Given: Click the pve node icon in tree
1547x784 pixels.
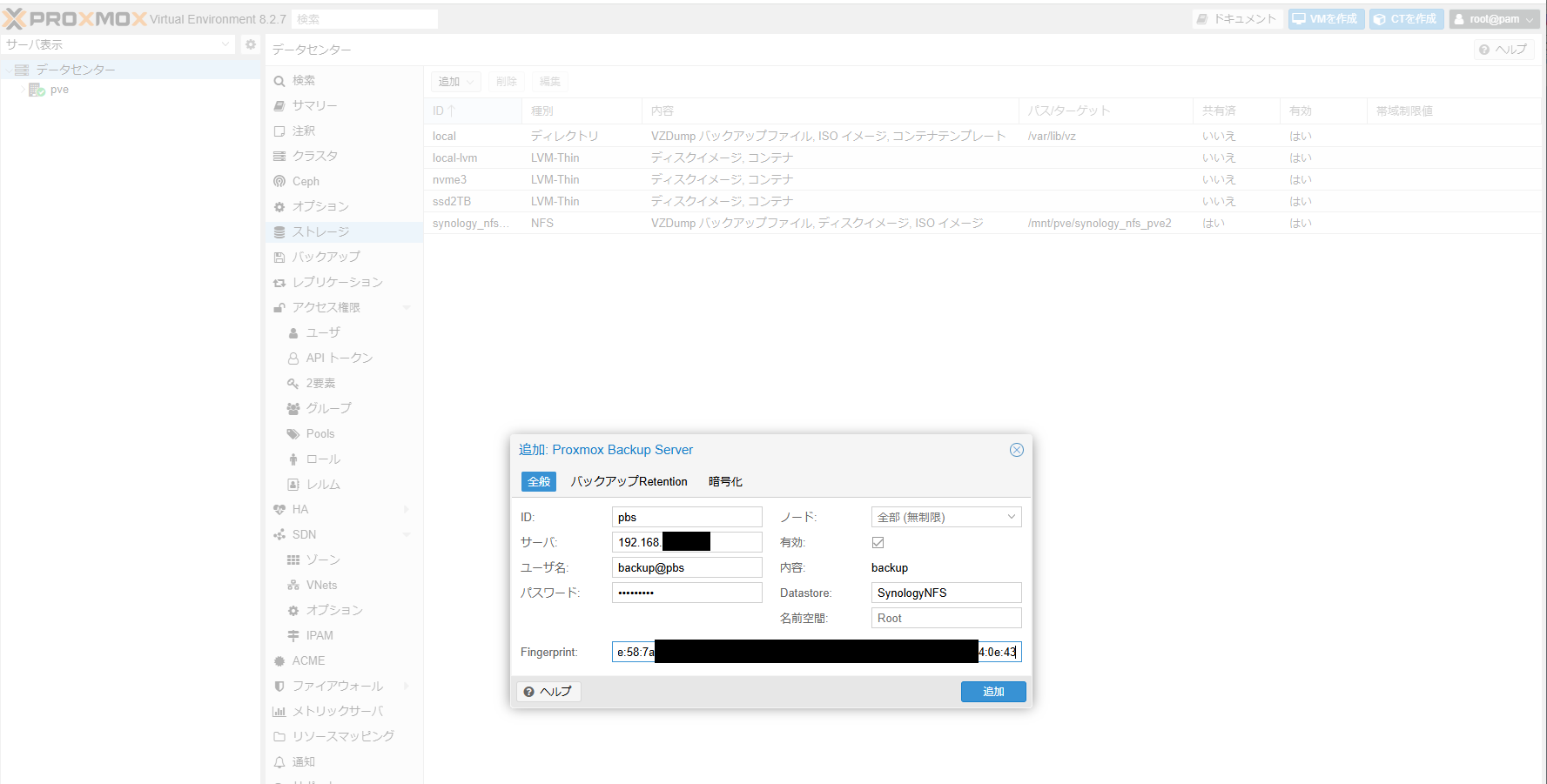Looking at the screenshot, I should point(37,90).
